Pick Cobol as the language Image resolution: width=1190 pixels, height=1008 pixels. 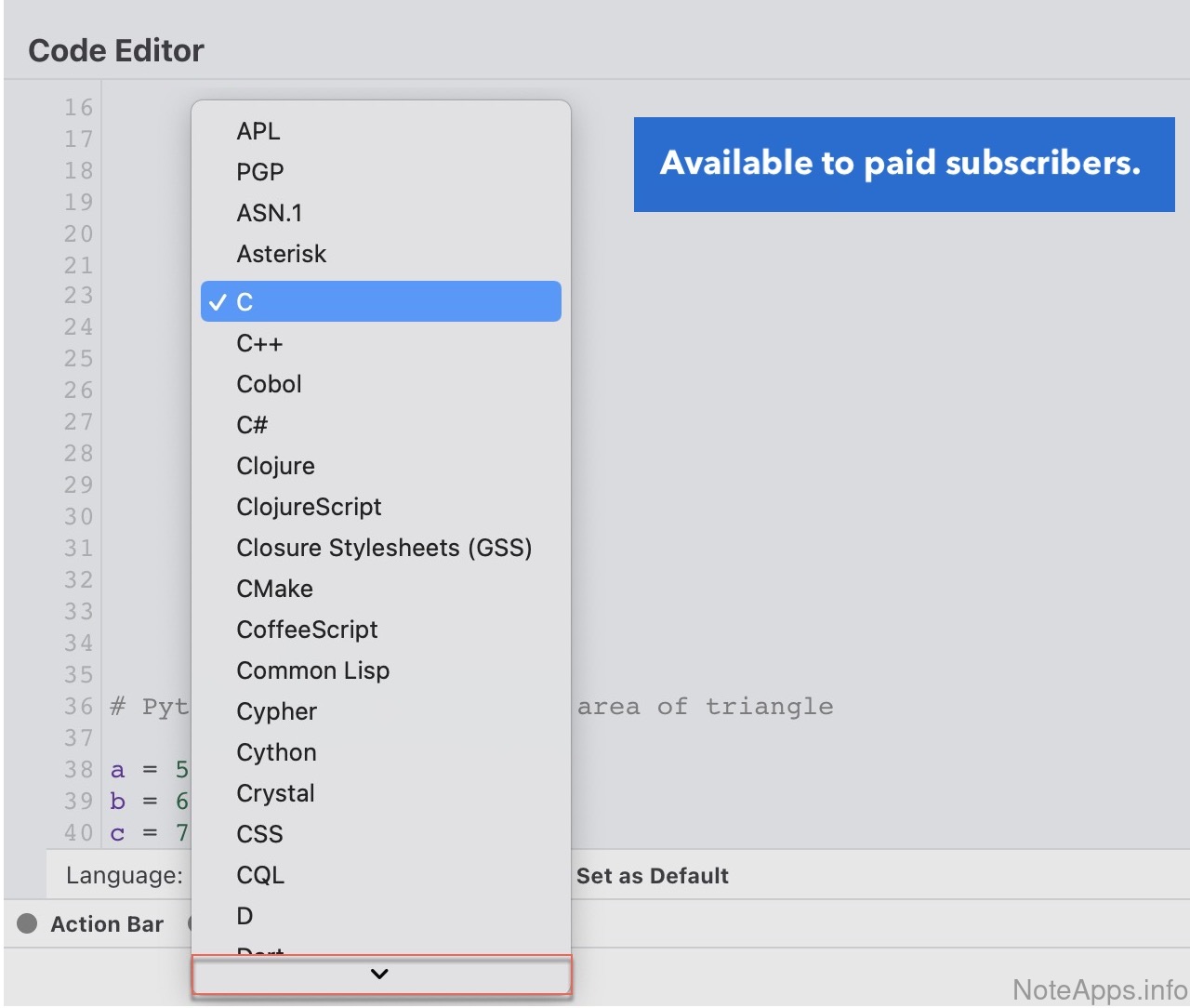tap(270, 384)
